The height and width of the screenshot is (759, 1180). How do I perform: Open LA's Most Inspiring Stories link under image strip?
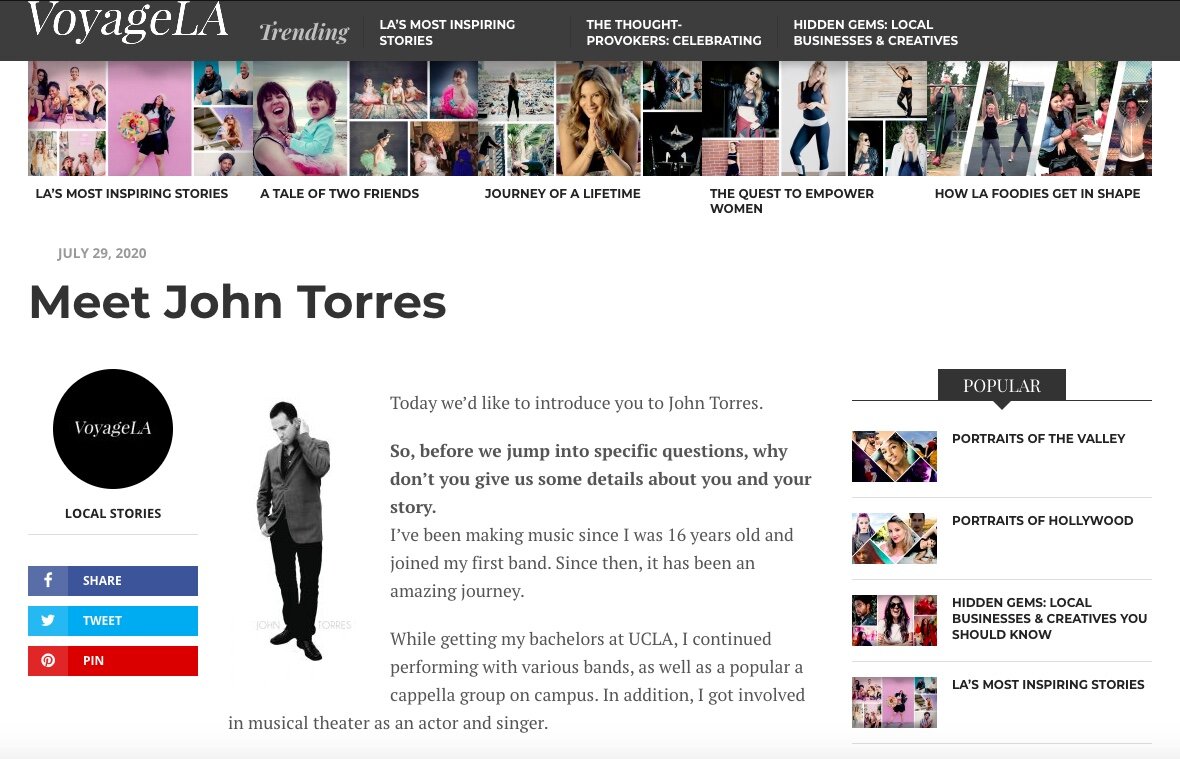[x=132, y=193]
